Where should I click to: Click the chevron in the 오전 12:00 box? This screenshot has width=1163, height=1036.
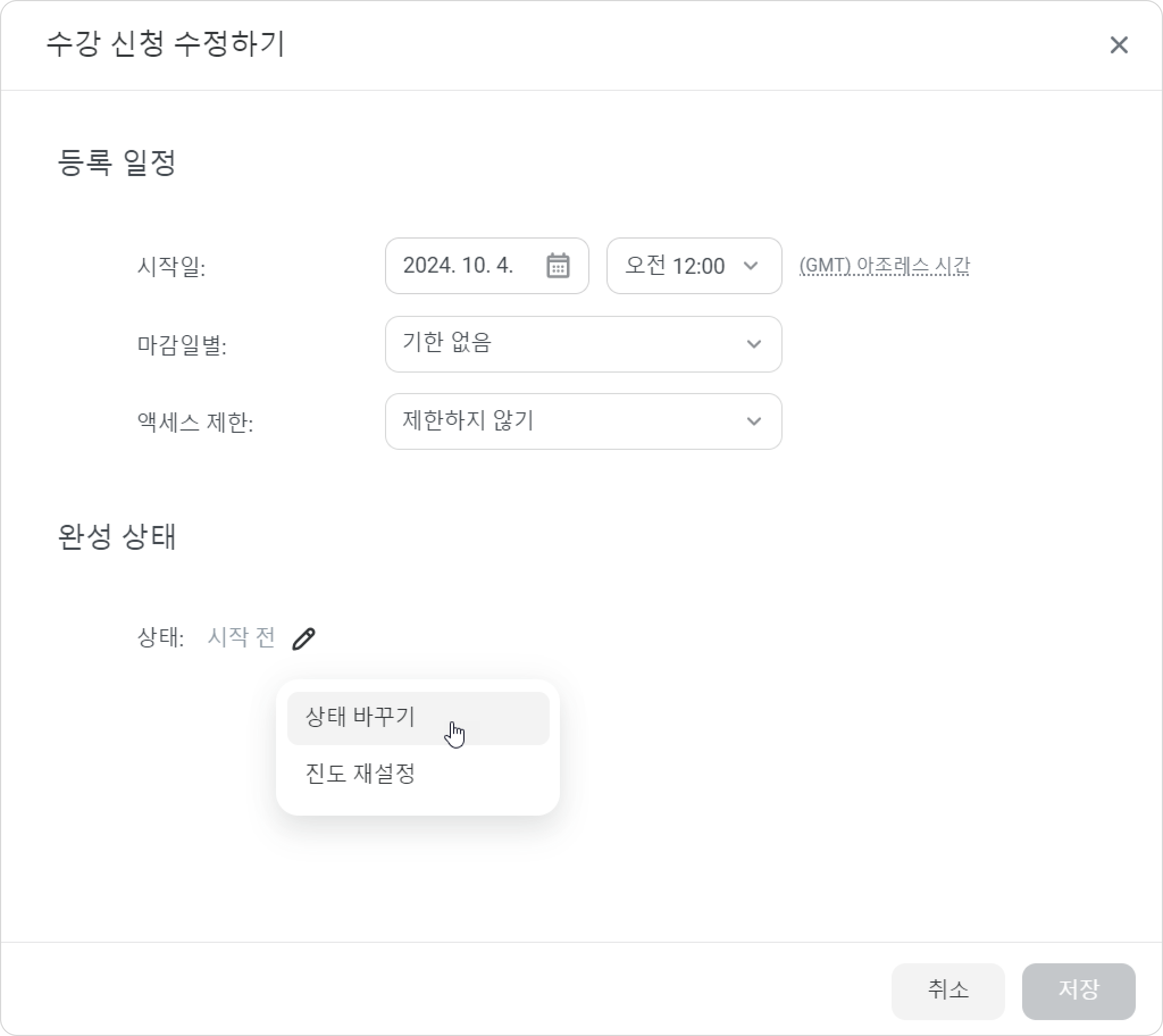tap(751, 266)
